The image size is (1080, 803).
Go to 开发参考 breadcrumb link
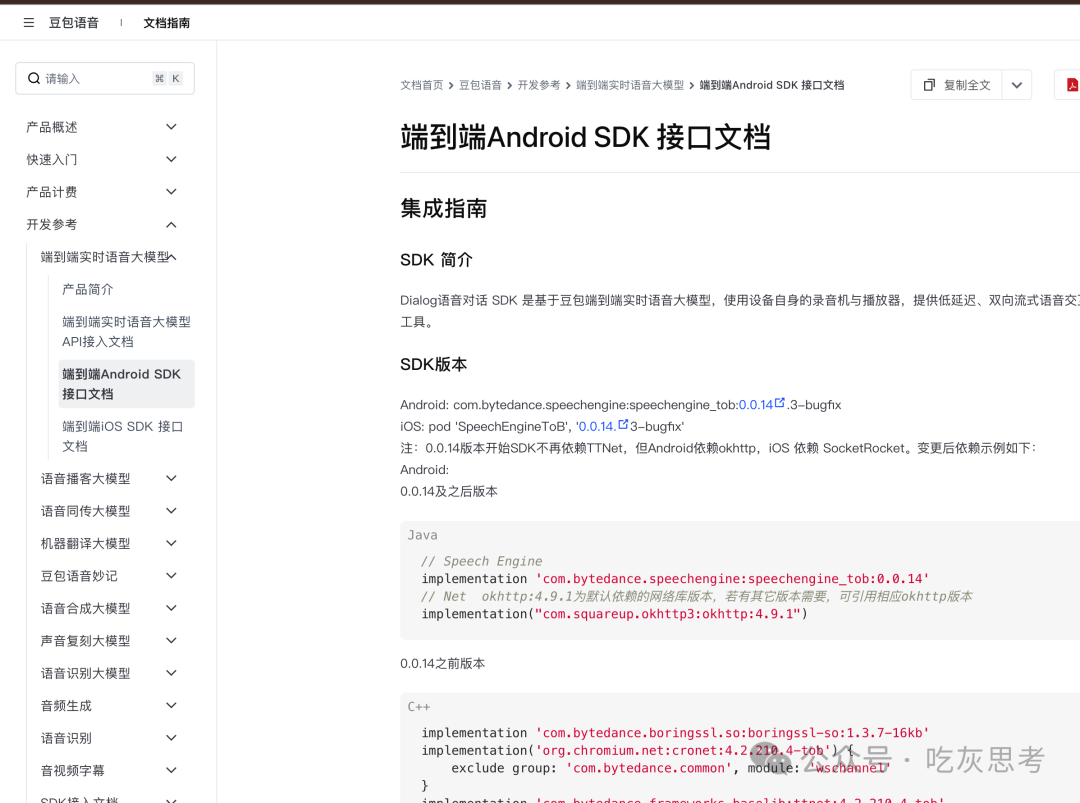539,85
